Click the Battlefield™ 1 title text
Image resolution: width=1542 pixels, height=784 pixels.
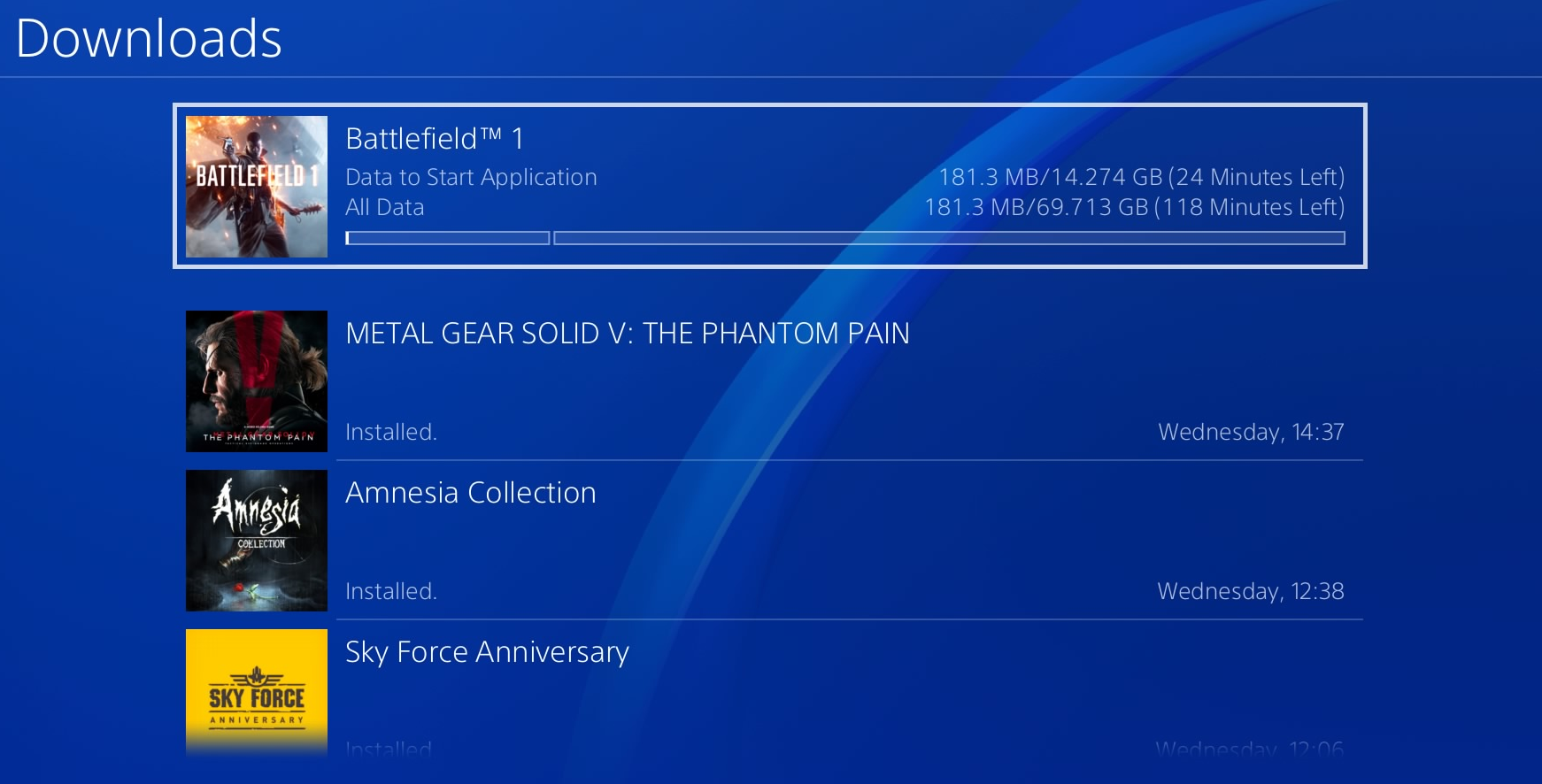[x=435, y=139]
